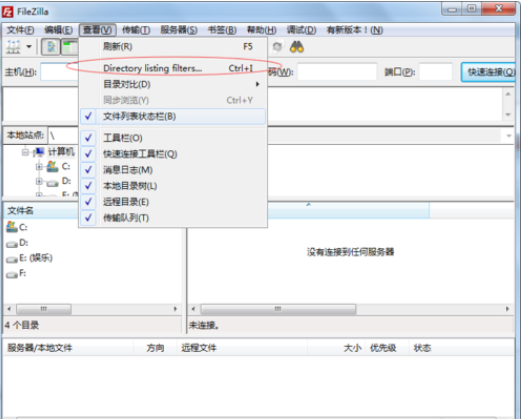Viewport: 532px width, 419px height.
Task: Click the greyed reconnect toolbar icon
Action: click(278, 47)
